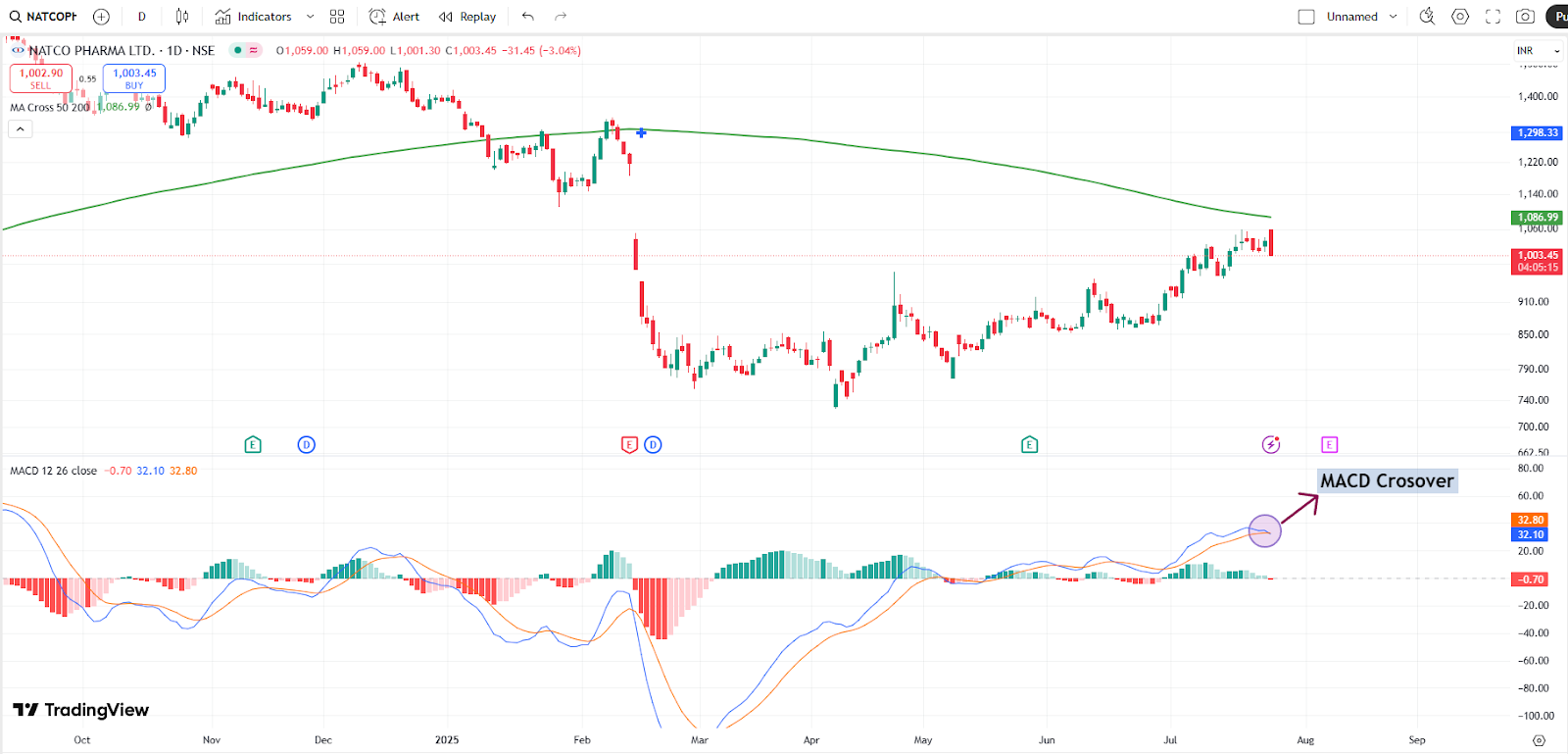Create a price Alert
Viewport: 1568px width, 754px height.
coord(394,17)
